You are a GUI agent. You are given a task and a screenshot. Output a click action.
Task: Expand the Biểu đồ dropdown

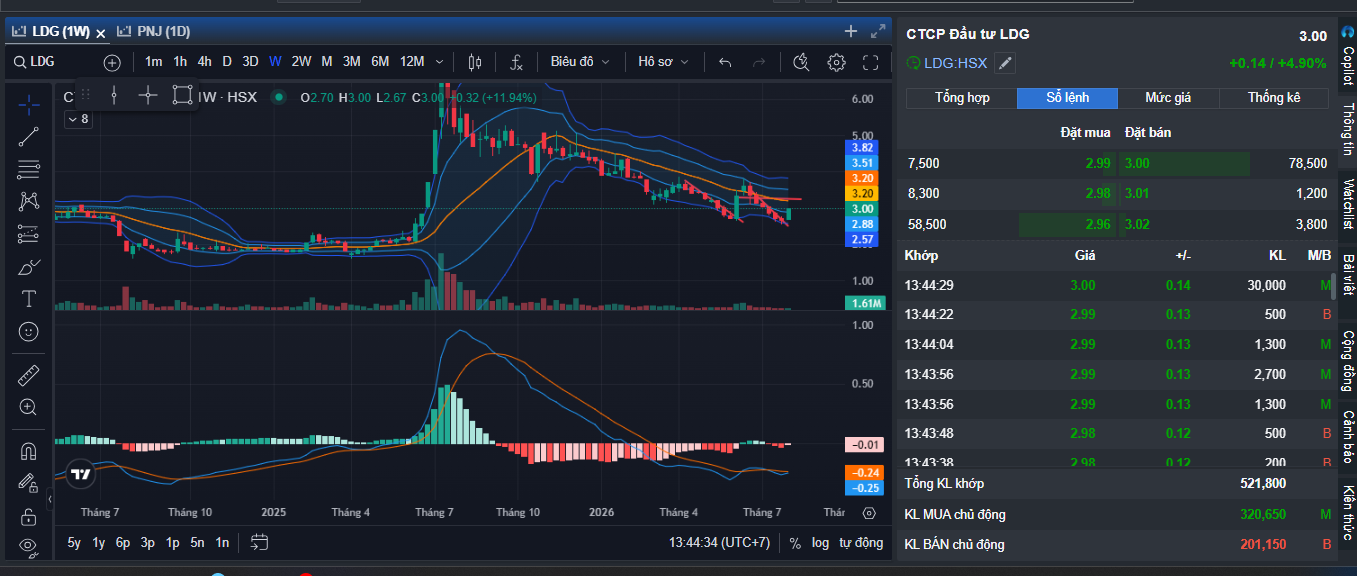point(580,62)
